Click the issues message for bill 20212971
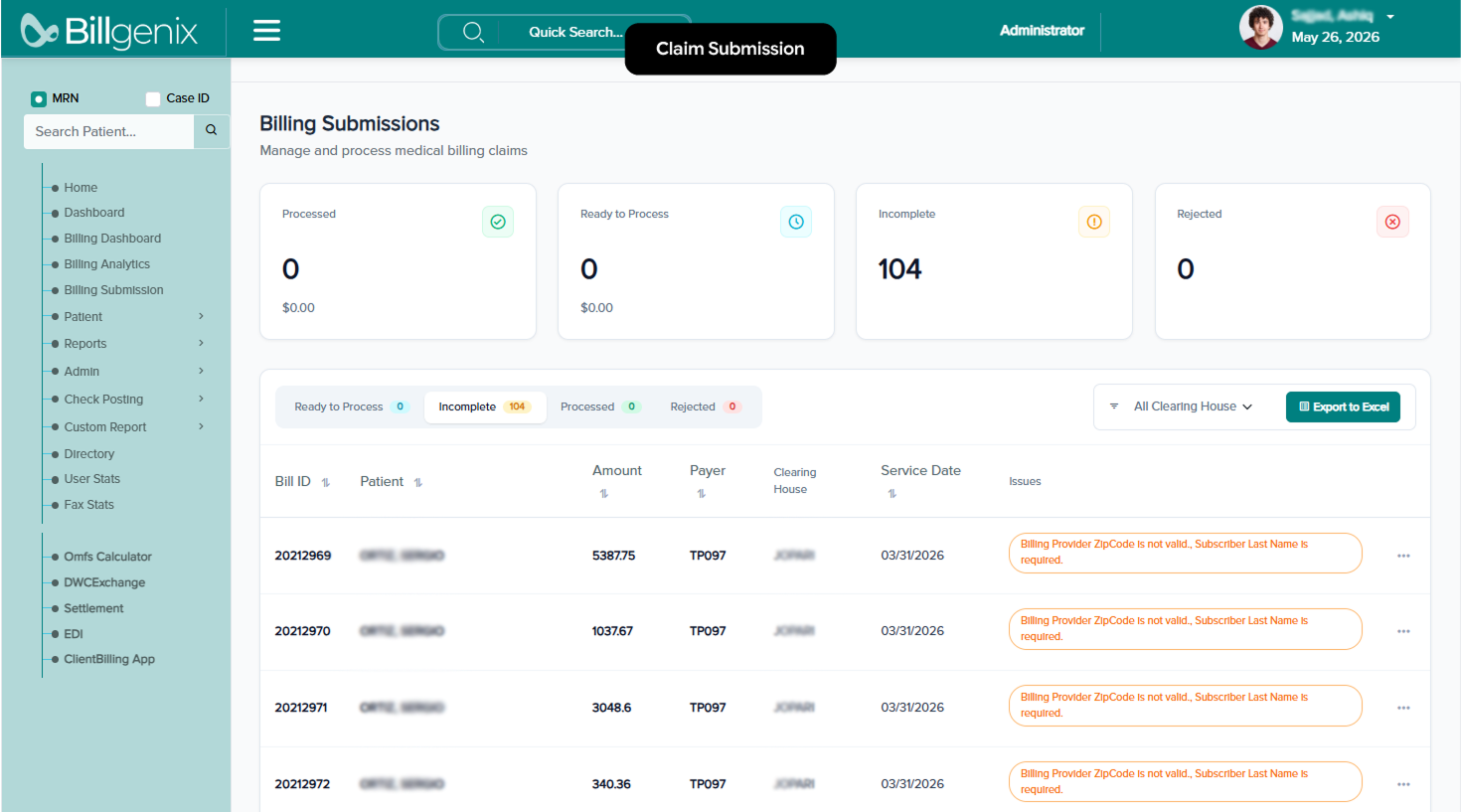1461x812 pixels. [1185, 706]
